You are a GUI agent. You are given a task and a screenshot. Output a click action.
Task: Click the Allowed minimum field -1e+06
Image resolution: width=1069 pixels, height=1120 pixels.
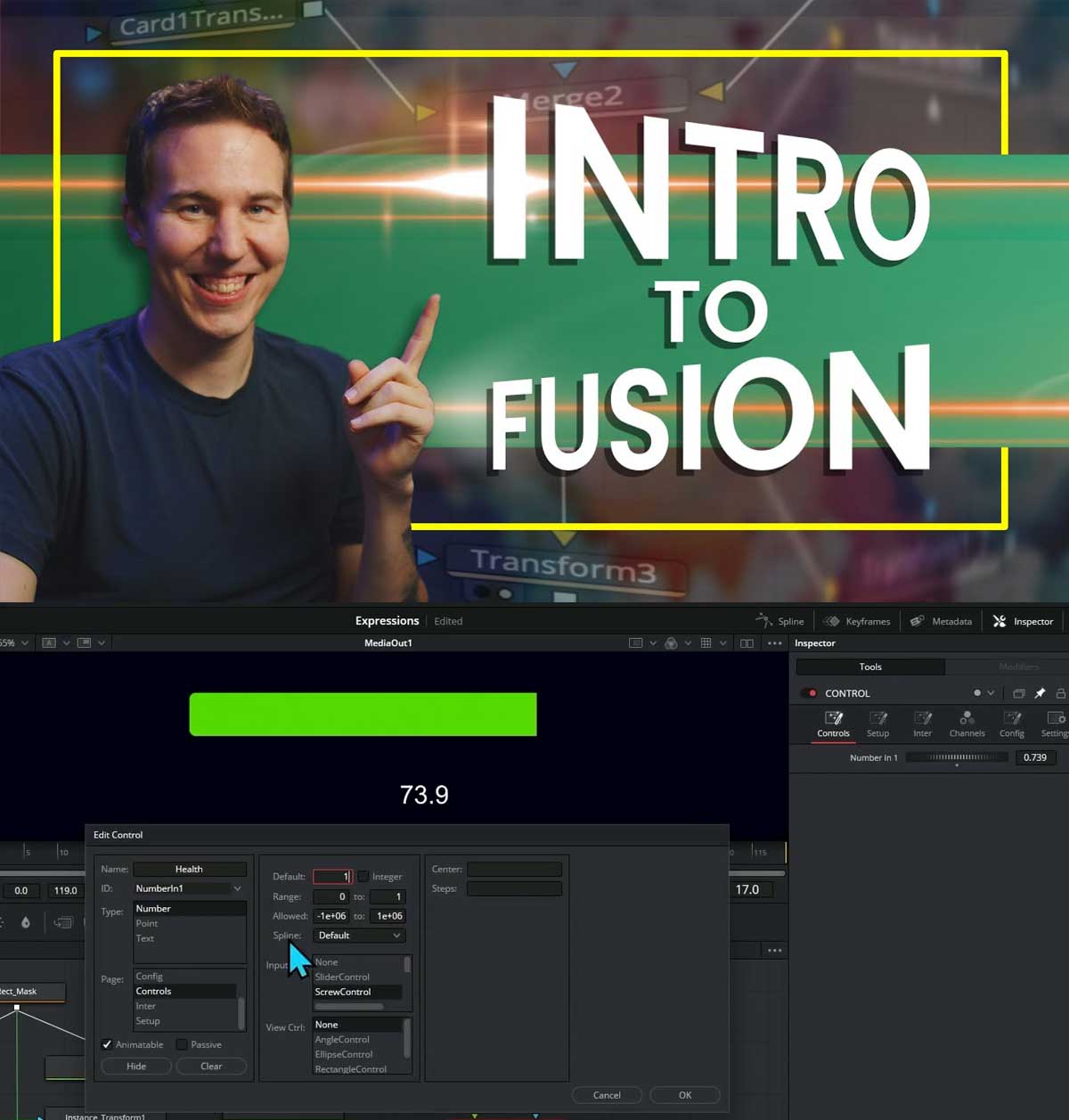tap(331, 916)
